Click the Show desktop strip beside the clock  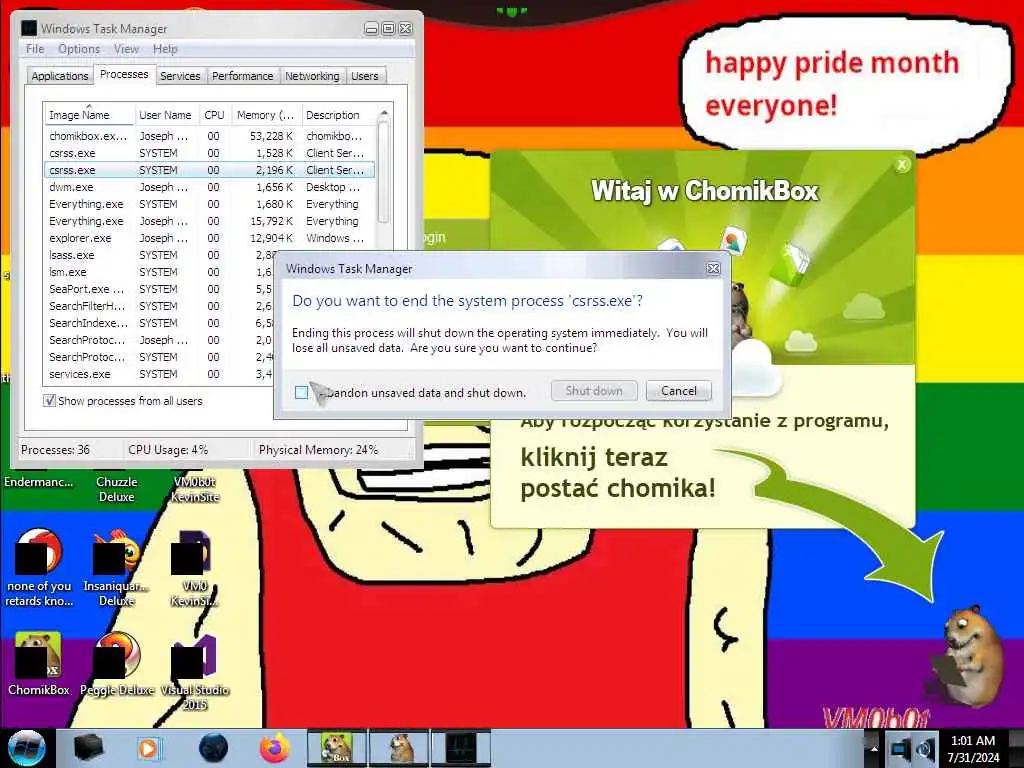coord(1017,749)
